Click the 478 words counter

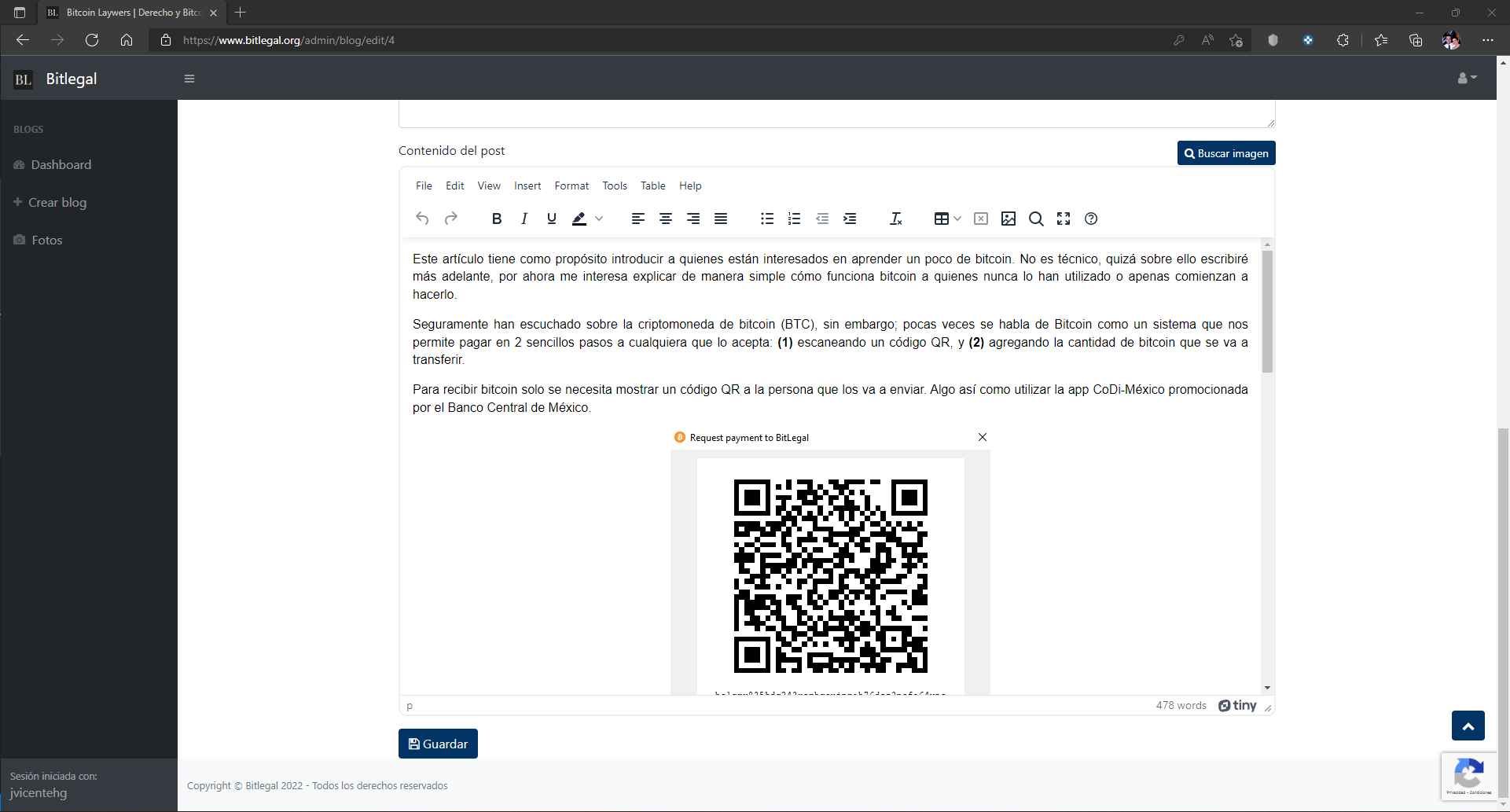click(x=1181, y=705)
